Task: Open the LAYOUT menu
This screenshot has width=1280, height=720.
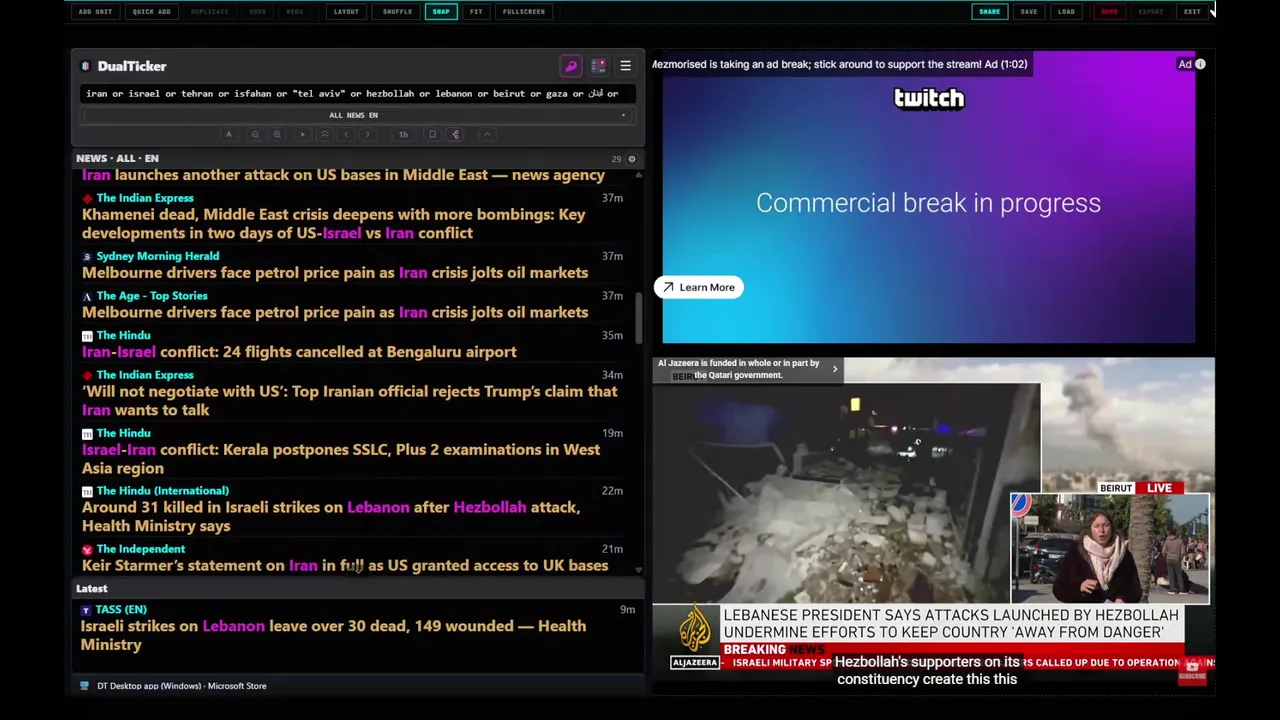Action: 346,12
